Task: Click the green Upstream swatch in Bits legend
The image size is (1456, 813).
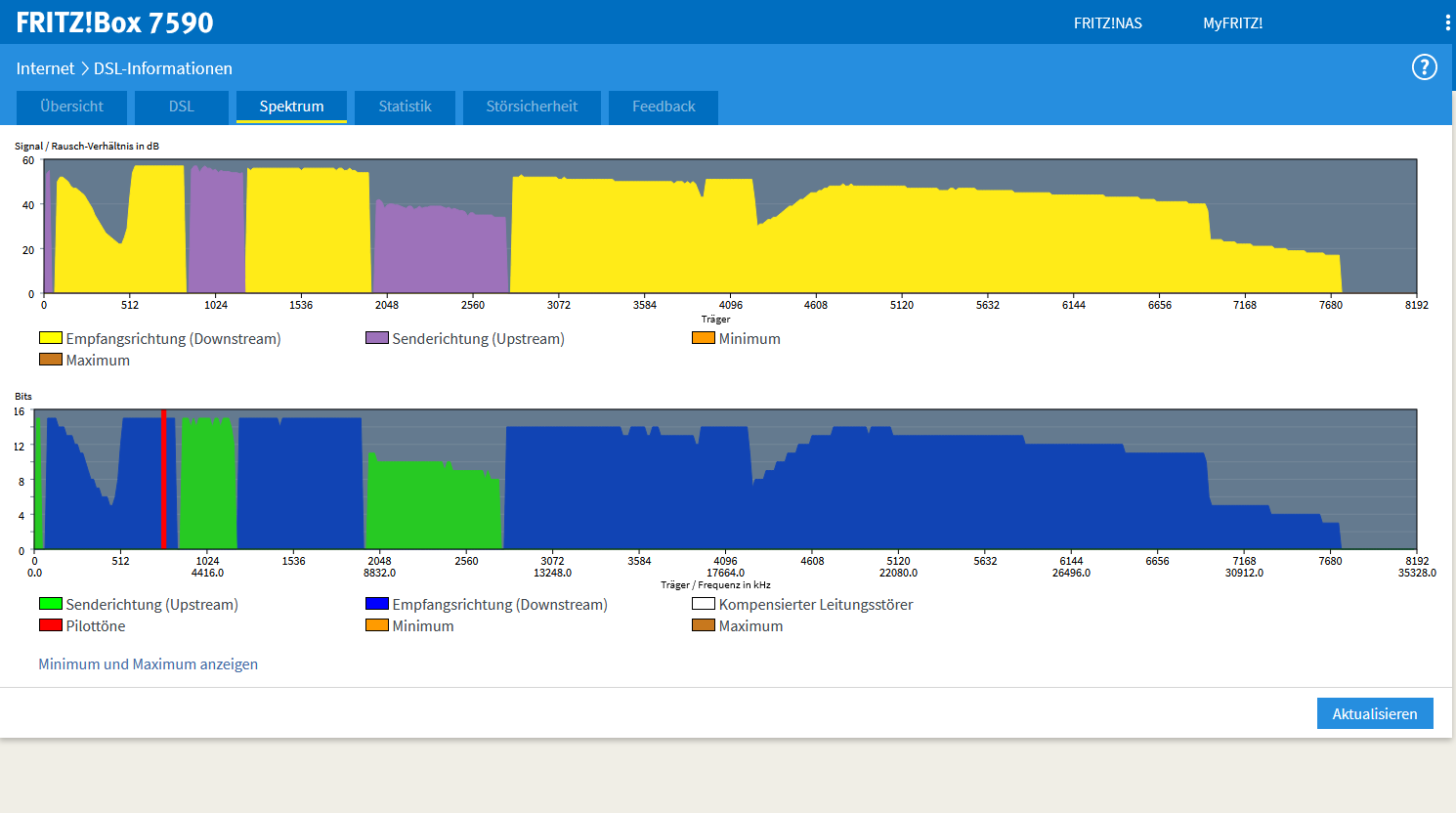Action: coord(51,604)
